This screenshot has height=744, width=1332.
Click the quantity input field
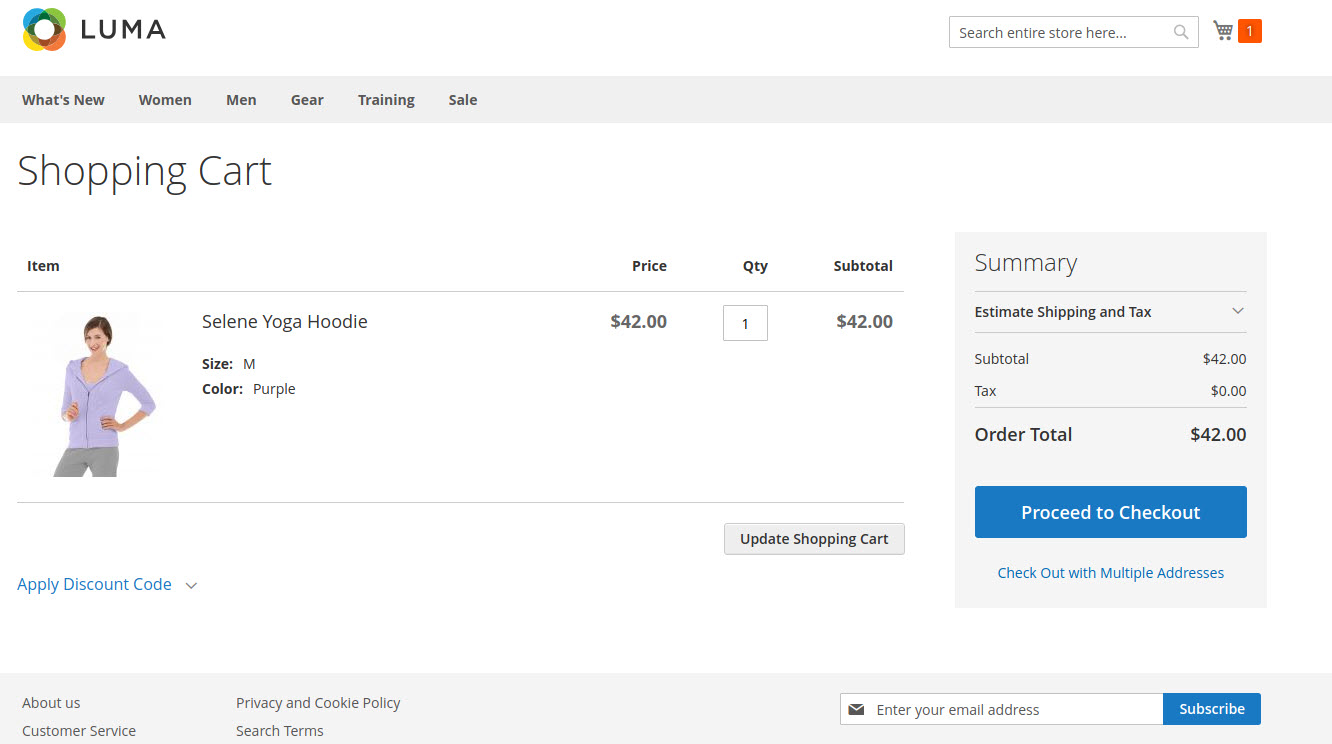click(x=745, y=323)
